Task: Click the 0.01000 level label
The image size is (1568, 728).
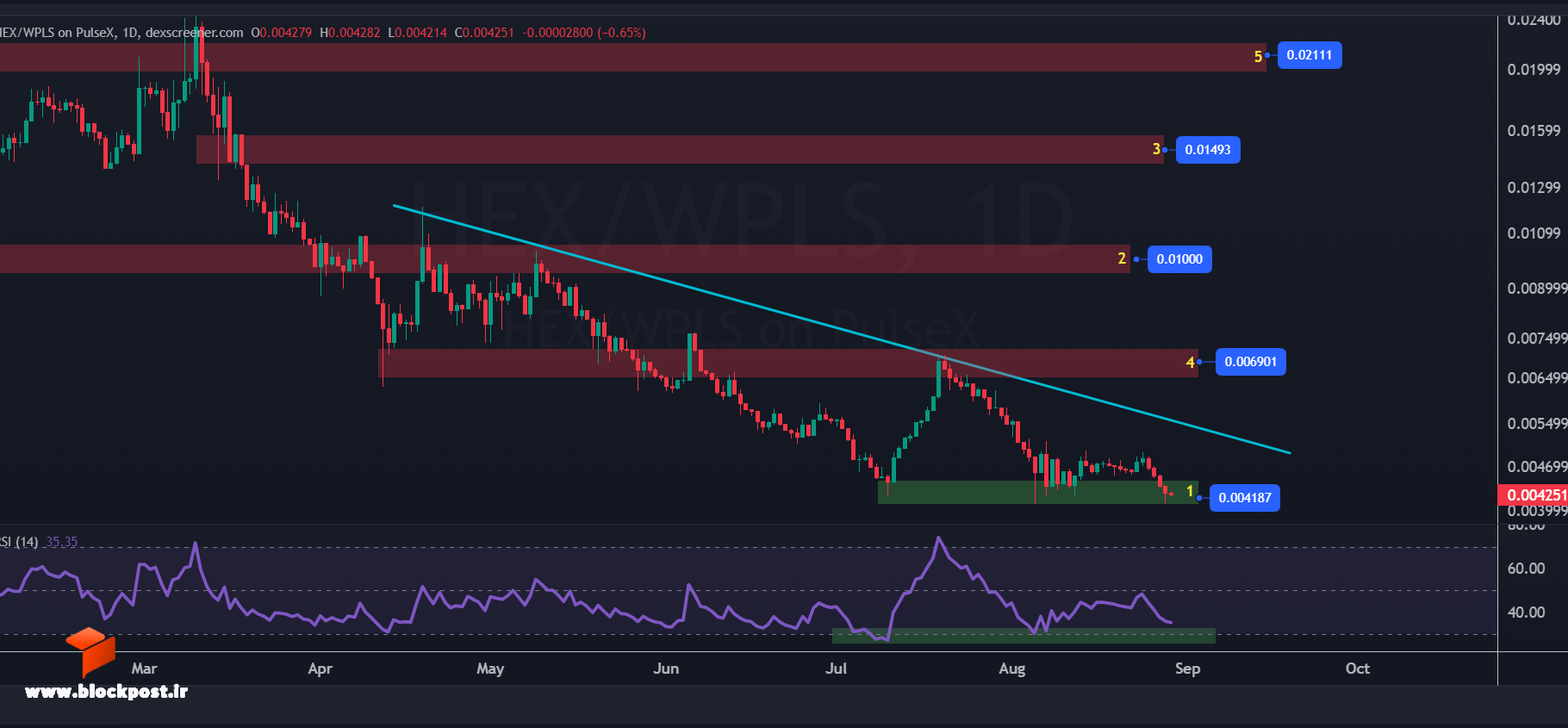Action: point(1179,259)
